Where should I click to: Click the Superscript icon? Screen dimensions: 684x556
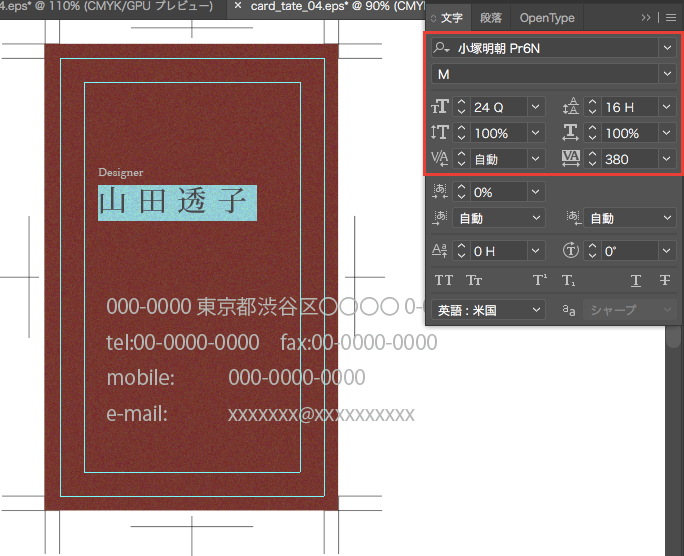coord(539,281)
